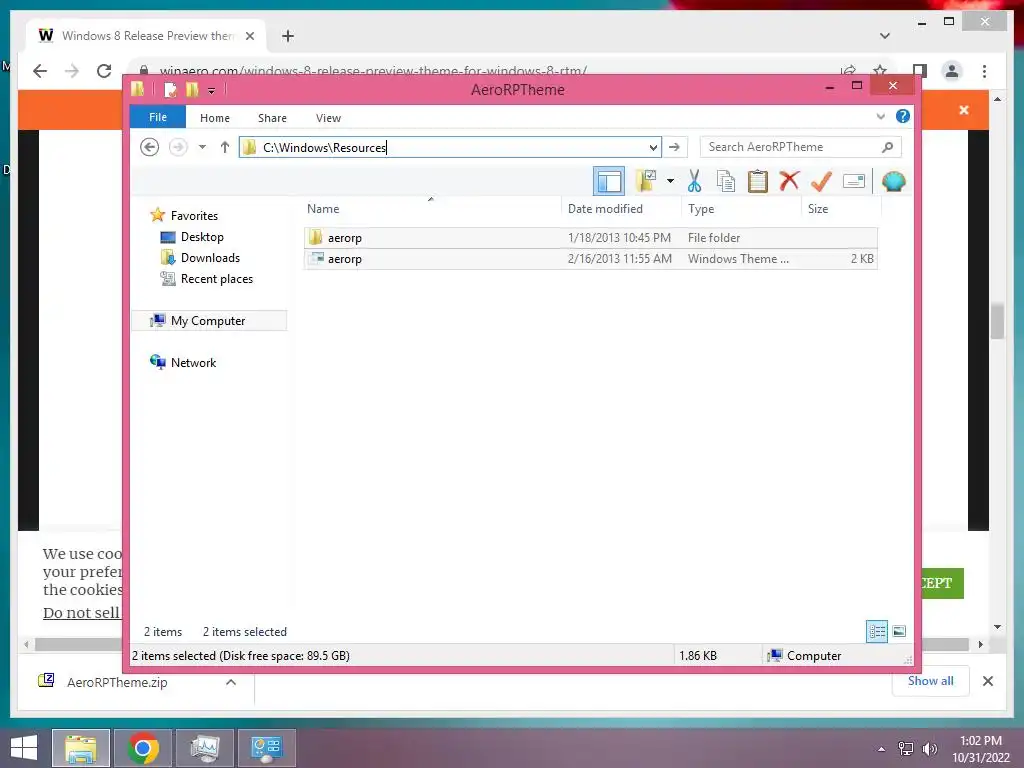Select the aerorp Windows Theme file
Screen dimensions: 1024x768
click(x=590, y=259)
